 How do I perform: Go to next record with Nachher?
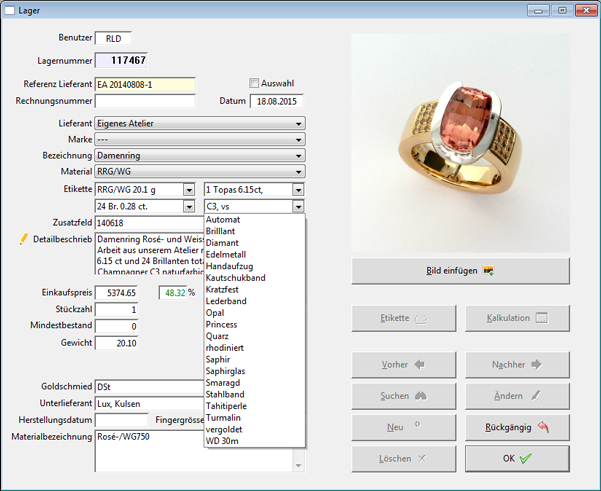pyautogui.click(x=517, y=365)
